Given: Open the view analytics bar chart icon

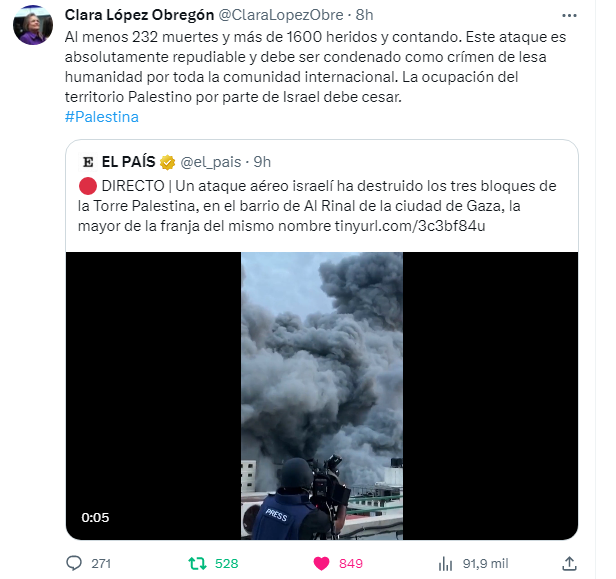Looking at the screenshot, I should [446, 564].
